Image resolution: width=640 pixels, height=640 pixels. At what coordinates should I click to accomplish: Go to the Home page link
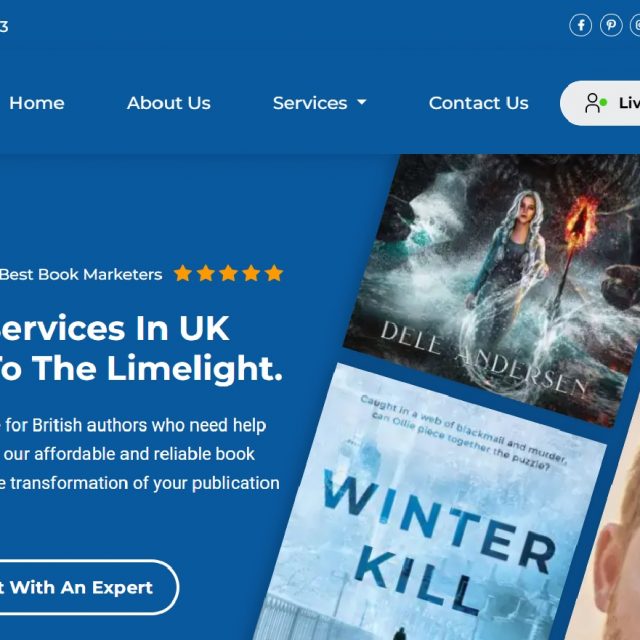point(37,103)
